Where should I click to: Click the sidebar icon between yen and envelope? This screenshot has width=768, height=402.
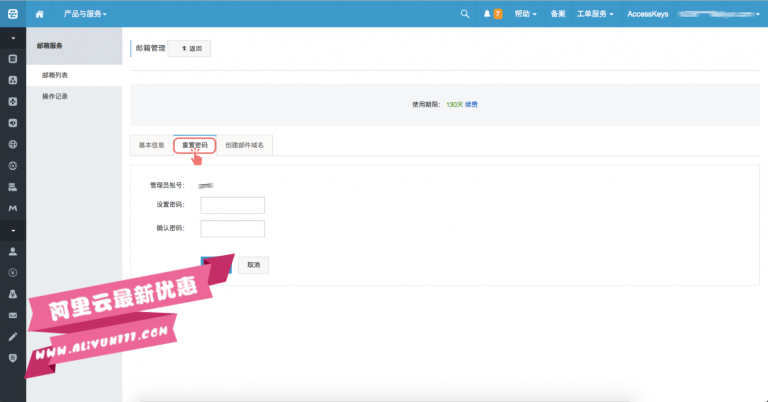pyautogui.click(x=13, y=294)
